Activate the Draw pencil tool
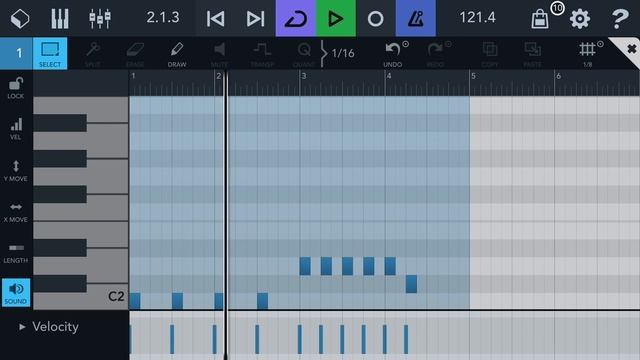The width and height of the screenshot is (640, 360). (177, 54)
